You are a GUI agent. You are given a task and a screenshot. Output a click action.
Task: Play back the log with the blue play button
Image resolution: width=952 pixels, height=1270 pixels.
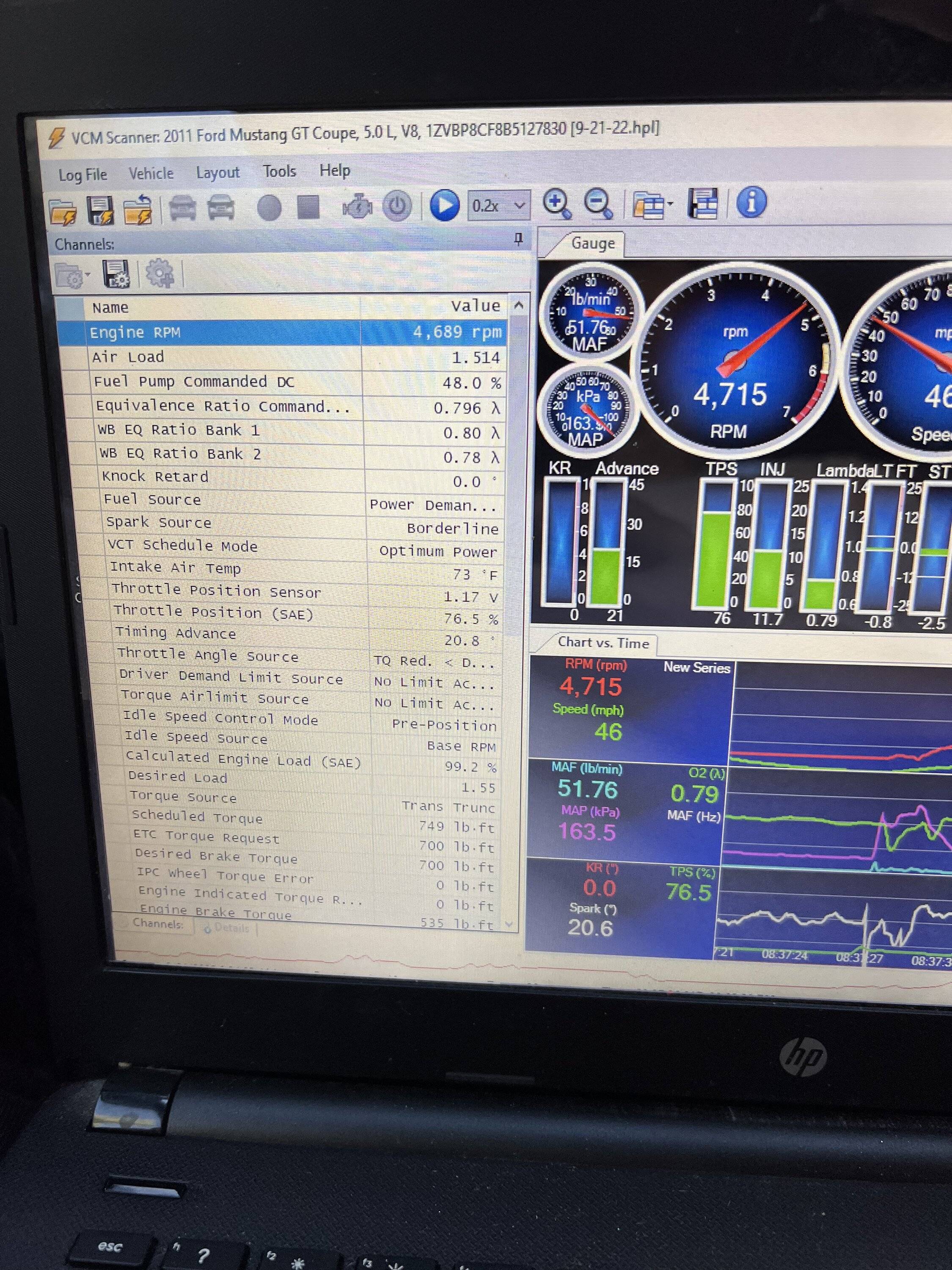(x=445, y=205)
